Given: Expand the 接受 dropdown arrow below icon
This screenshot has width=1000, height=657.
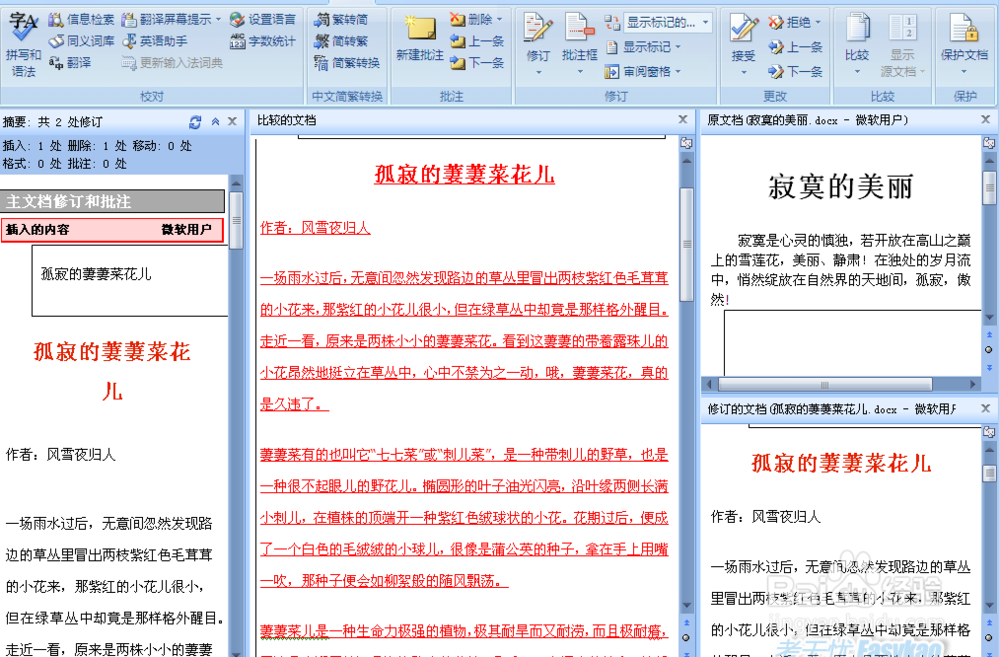Looking at the screenshot, I should click(x=744, y=72).
